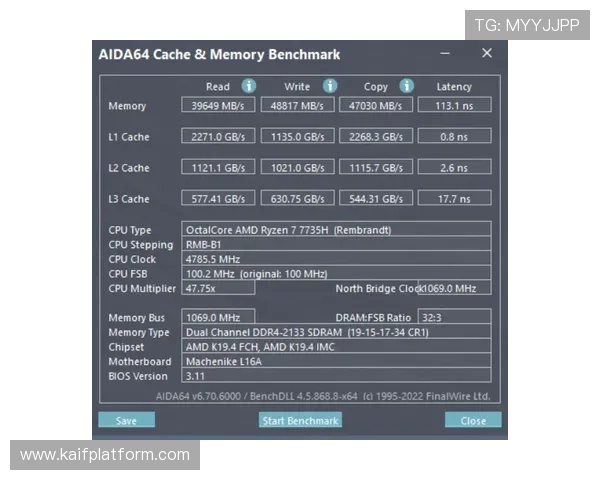Screen dimensions: 600x480
Task: Click the Memory Latency value 113.1 ns
Action: click(454, 106)
